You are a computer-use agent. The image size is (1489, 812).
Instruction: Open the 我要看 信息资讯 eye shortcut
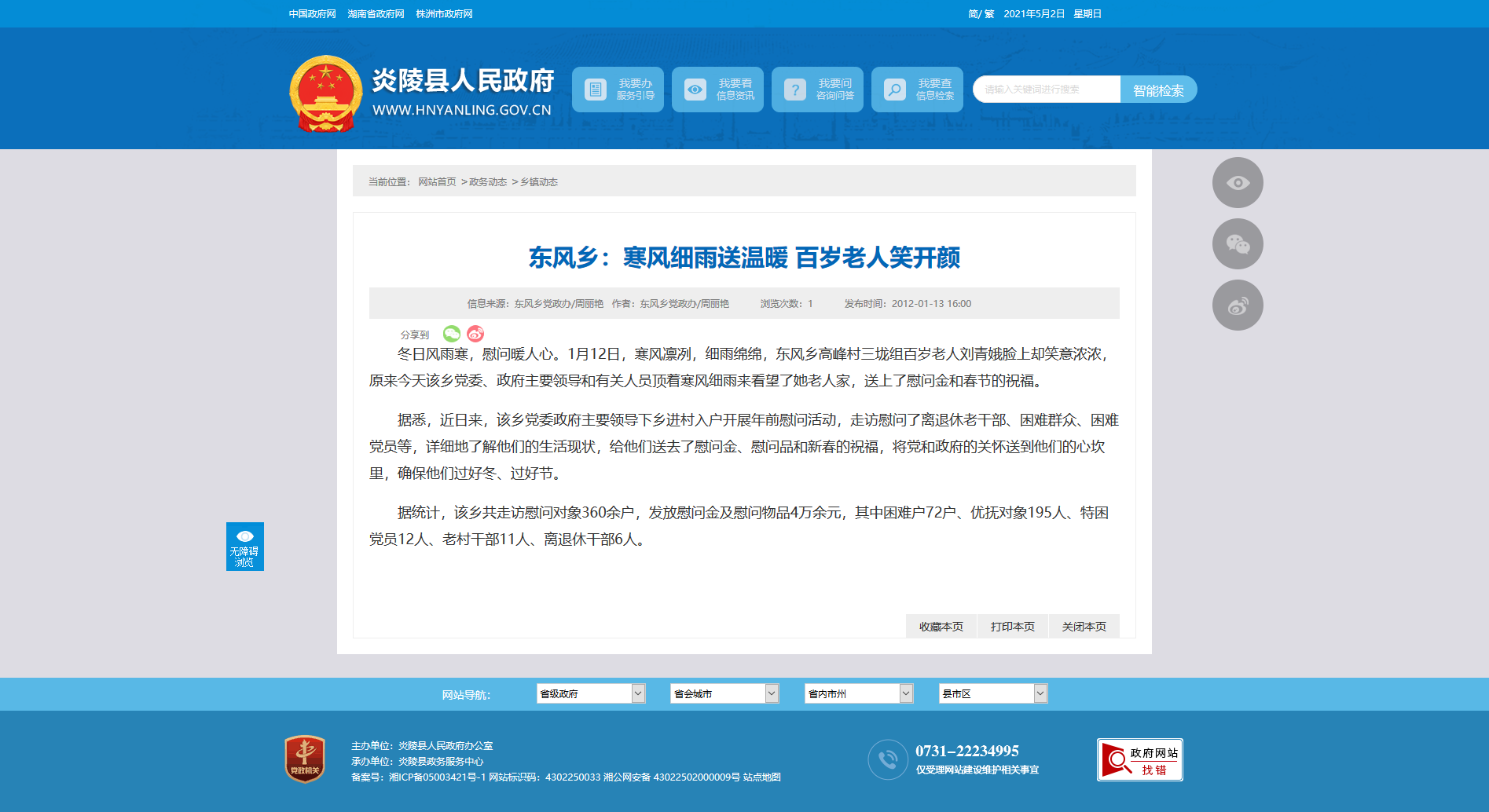pyautogui.click(x=717, y=90)
